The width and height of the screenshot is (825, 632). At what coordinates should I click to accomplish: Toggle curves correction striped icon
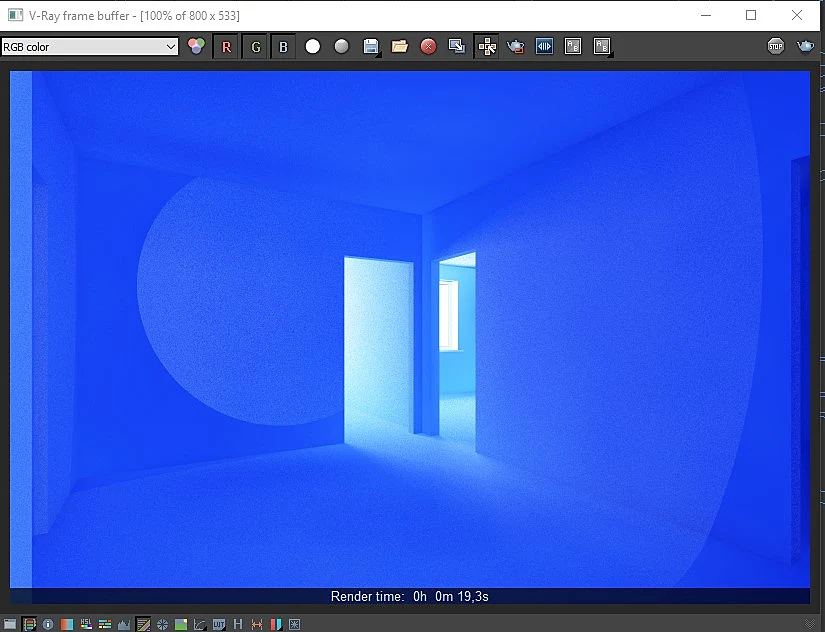(x=143, y=624)
